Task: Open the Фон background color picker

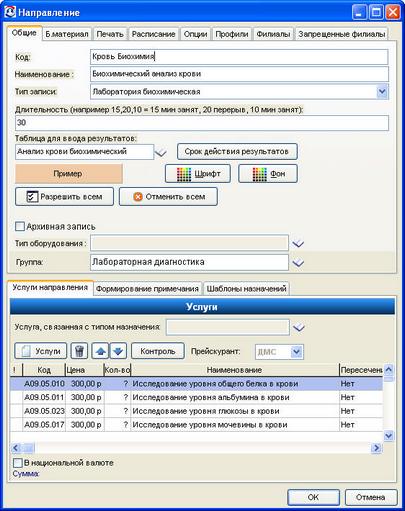Action: (268, 174)
